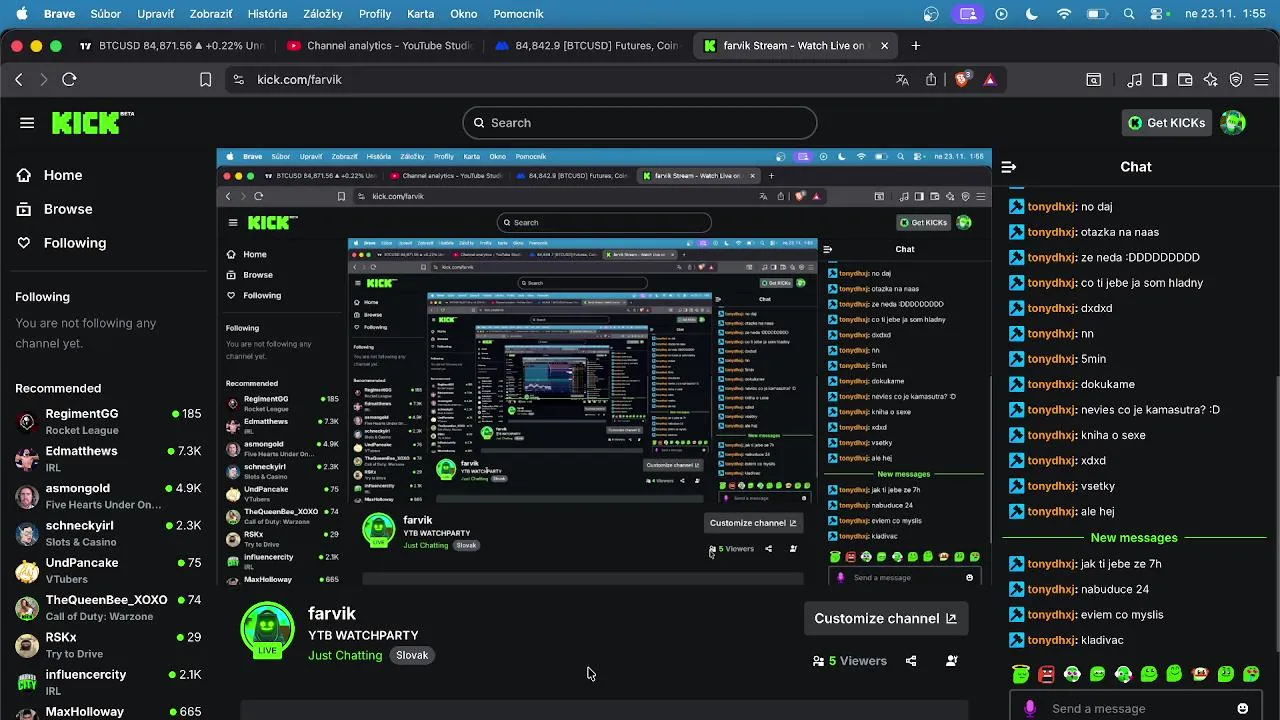
Task: Open the tab search icon in toolbar
Action: [1094, 80]
